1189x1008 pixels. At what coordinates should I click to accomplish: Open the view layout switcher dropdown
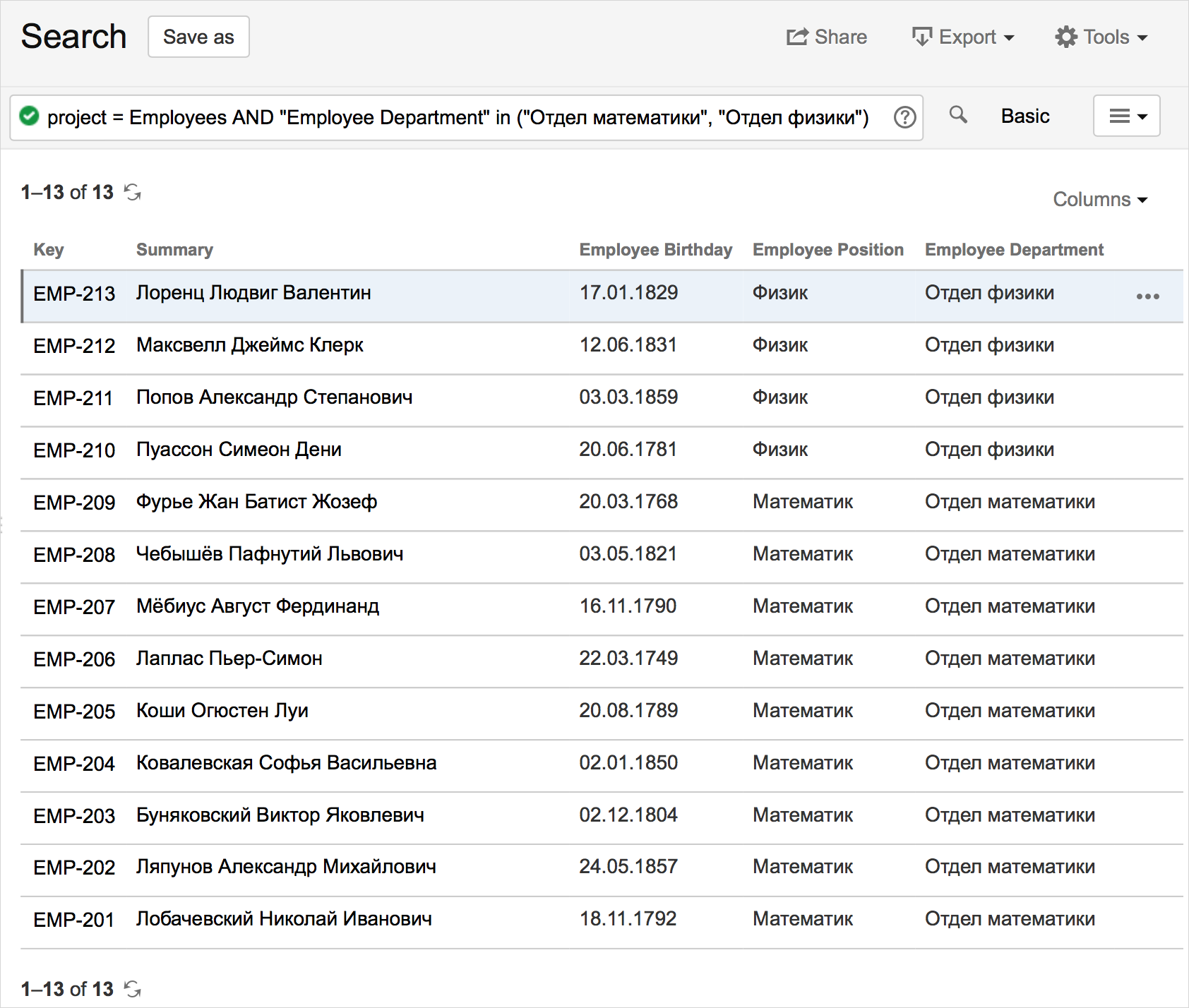pyautogui.click(x=1126, y=116)
